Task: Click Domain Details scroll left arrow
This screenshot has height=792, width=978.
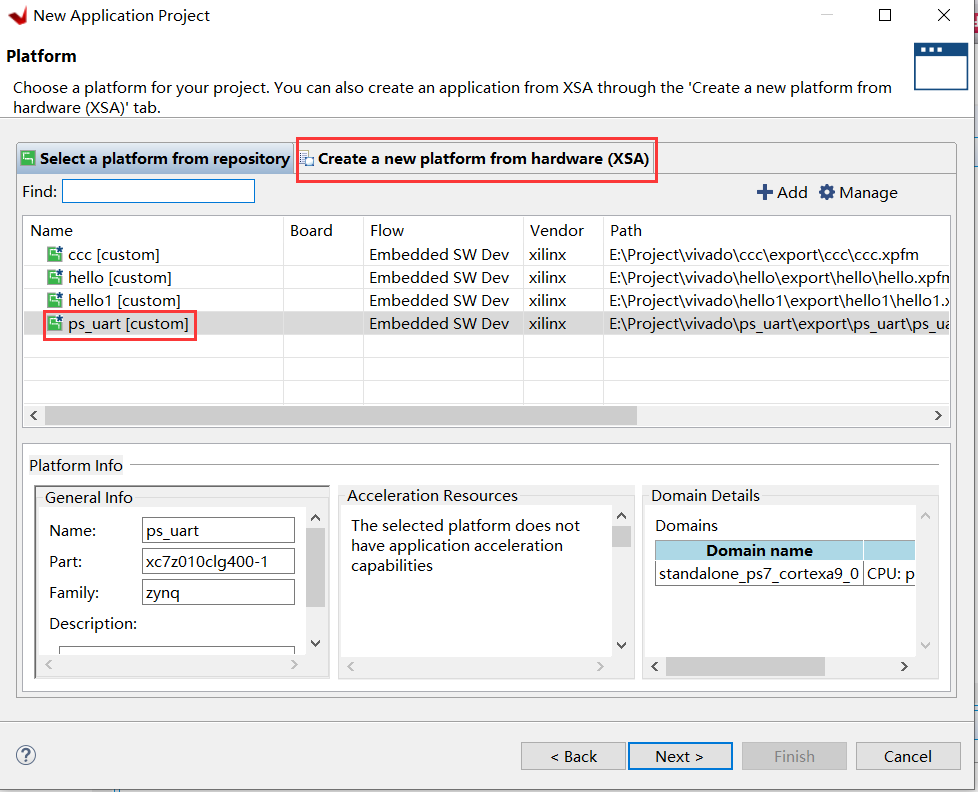Action: [654, 666]
